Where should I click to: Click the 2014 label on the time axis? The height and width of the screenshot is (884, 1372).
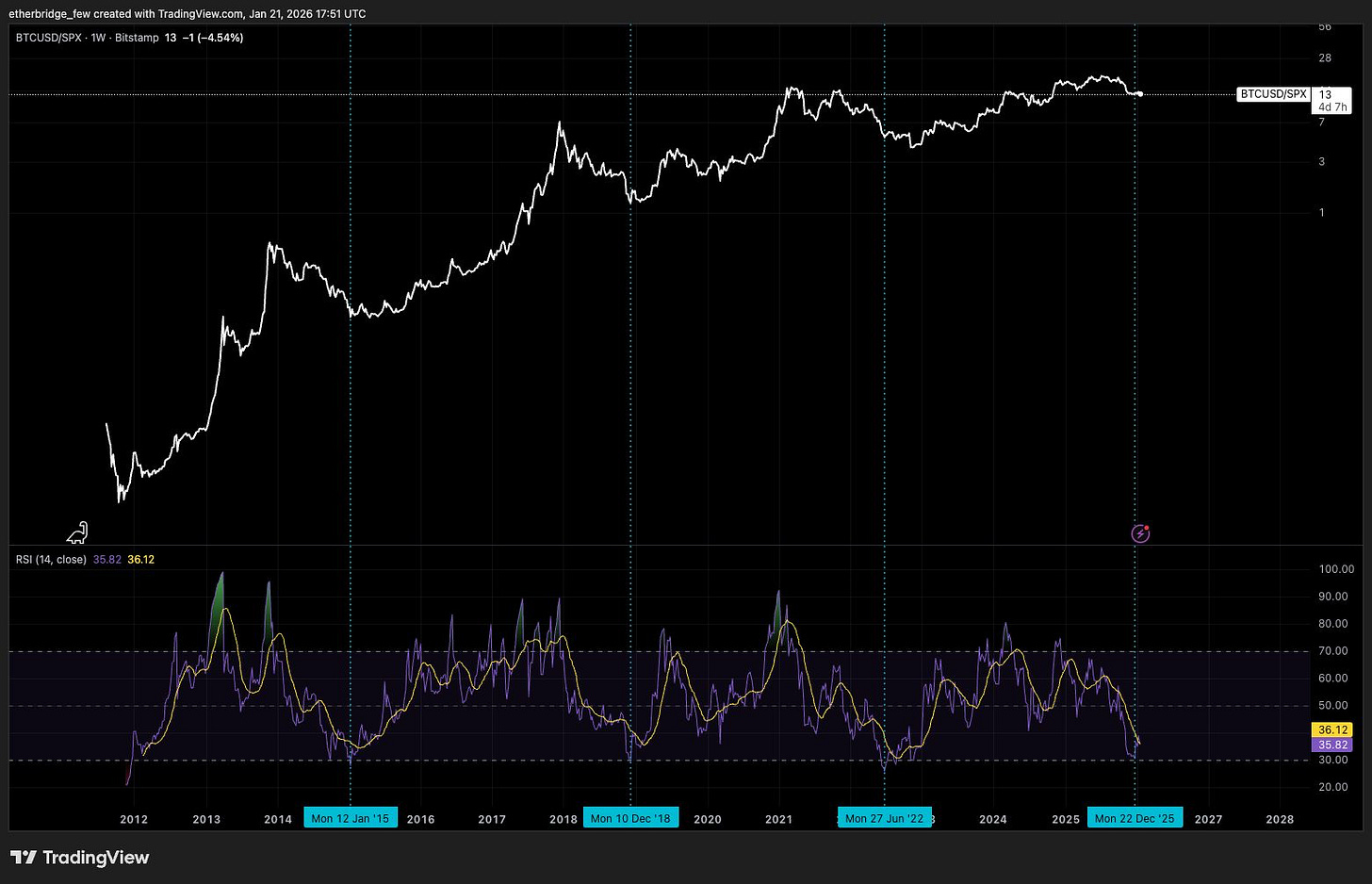(278, 819)
